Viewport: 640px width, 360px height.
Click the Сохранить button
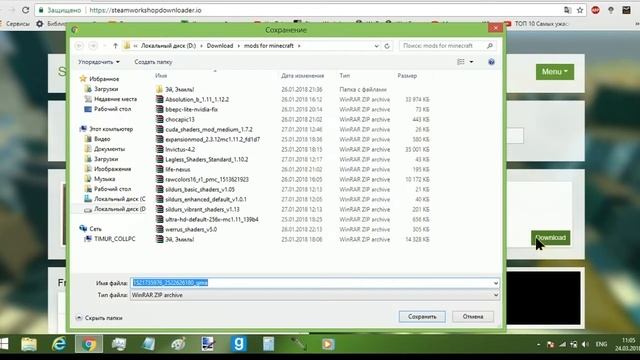422,316
